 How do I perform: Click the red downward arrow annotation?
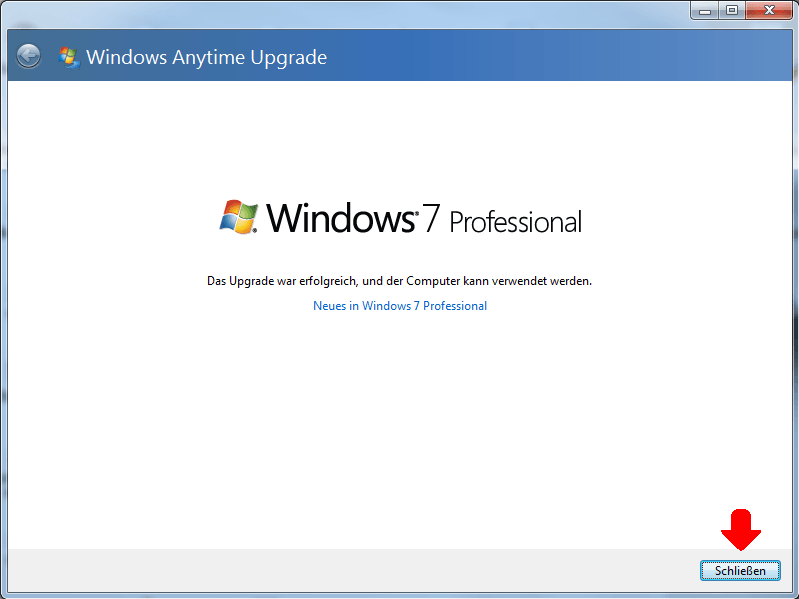coord(740,530)
